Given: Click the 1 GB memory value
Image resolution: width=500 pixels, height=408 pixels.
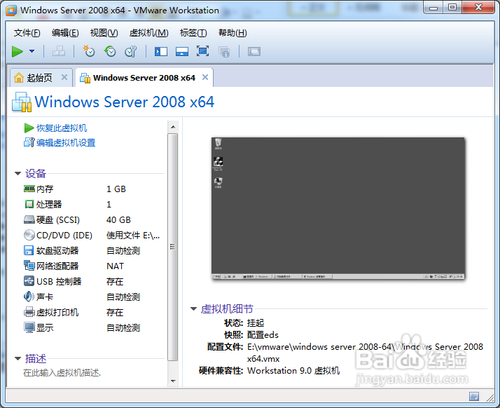Looking at the screenshot, I should (116, 189).
